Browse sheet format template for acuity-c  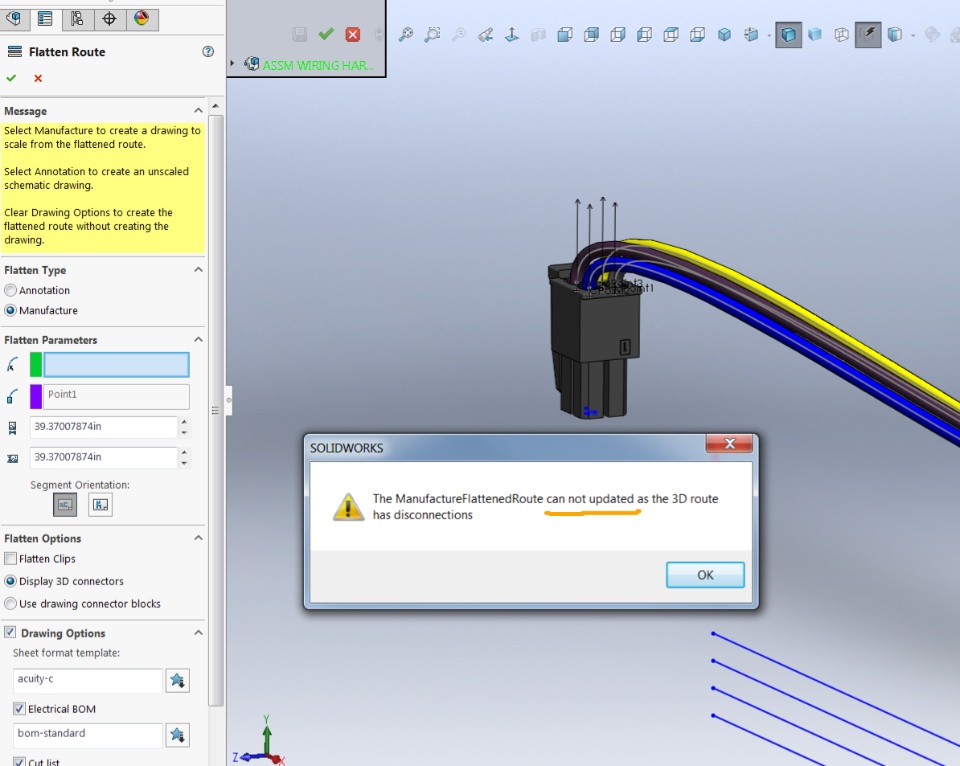pos(178,680)
